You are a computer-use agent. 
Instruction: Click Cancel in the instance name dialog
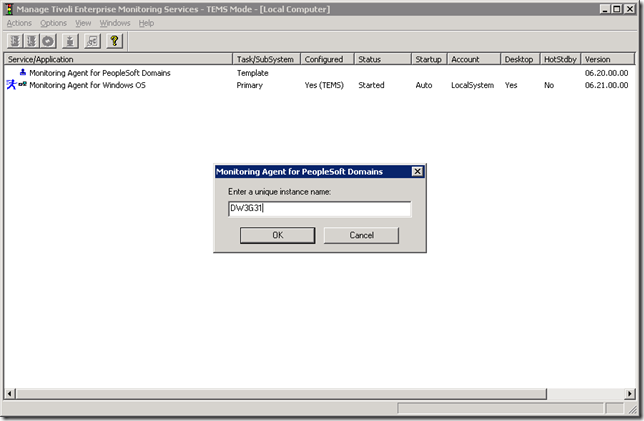pos(361,235)
